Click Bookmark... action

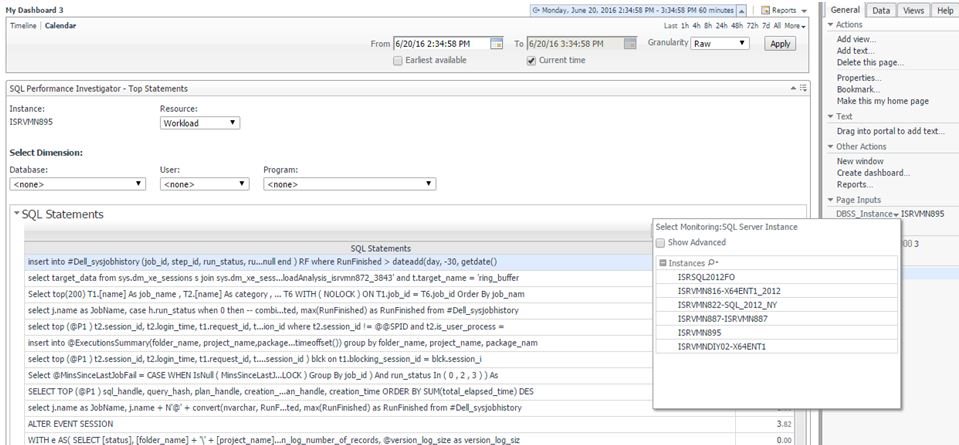click(x=859, y=90)
